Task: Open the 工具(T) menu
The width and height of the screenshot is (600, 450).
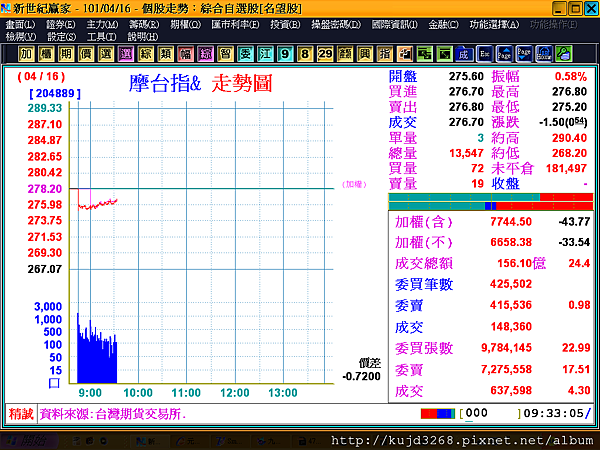Action: (101, 37)
